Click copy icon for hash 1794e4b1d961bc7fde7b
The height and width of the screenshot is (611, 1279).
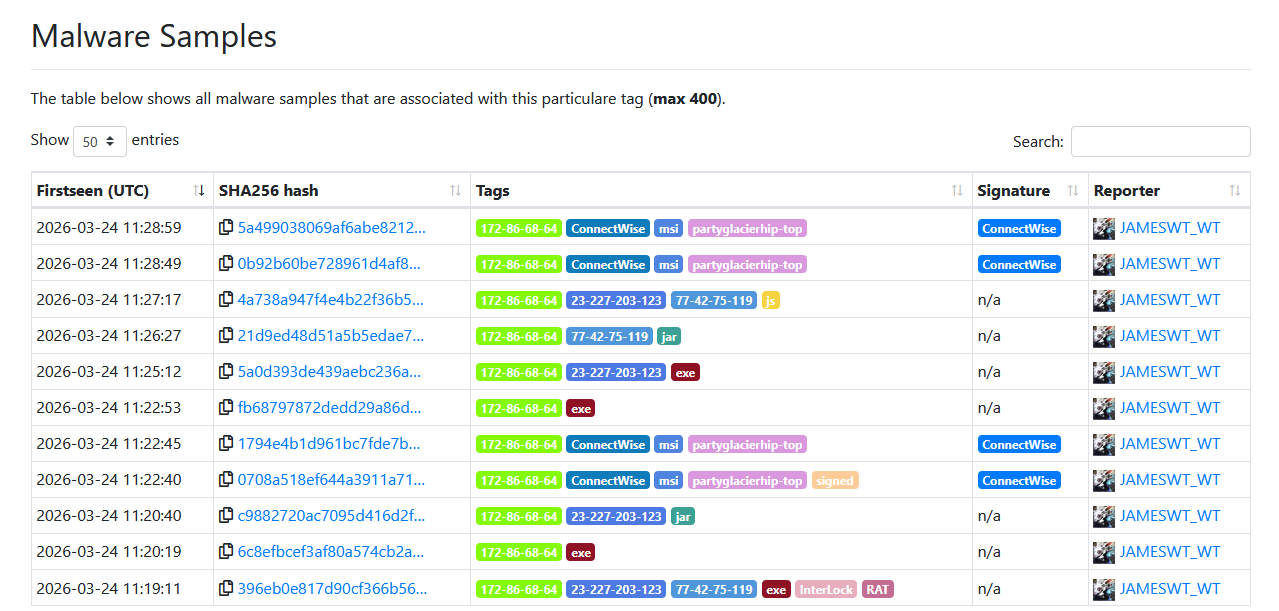pos(226,444)
